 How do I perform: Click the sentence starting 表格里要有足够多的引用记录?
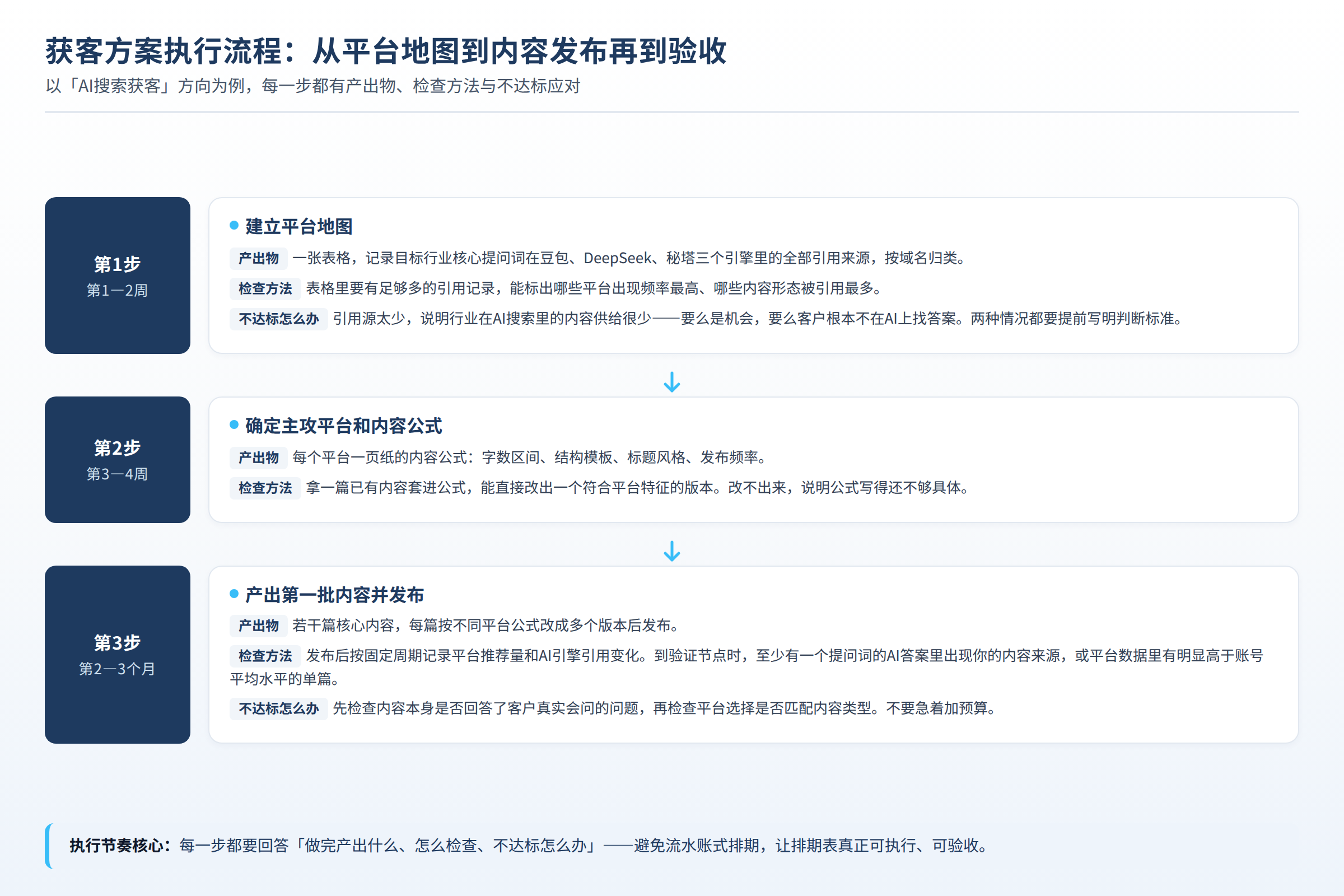[x=596, y=288]
